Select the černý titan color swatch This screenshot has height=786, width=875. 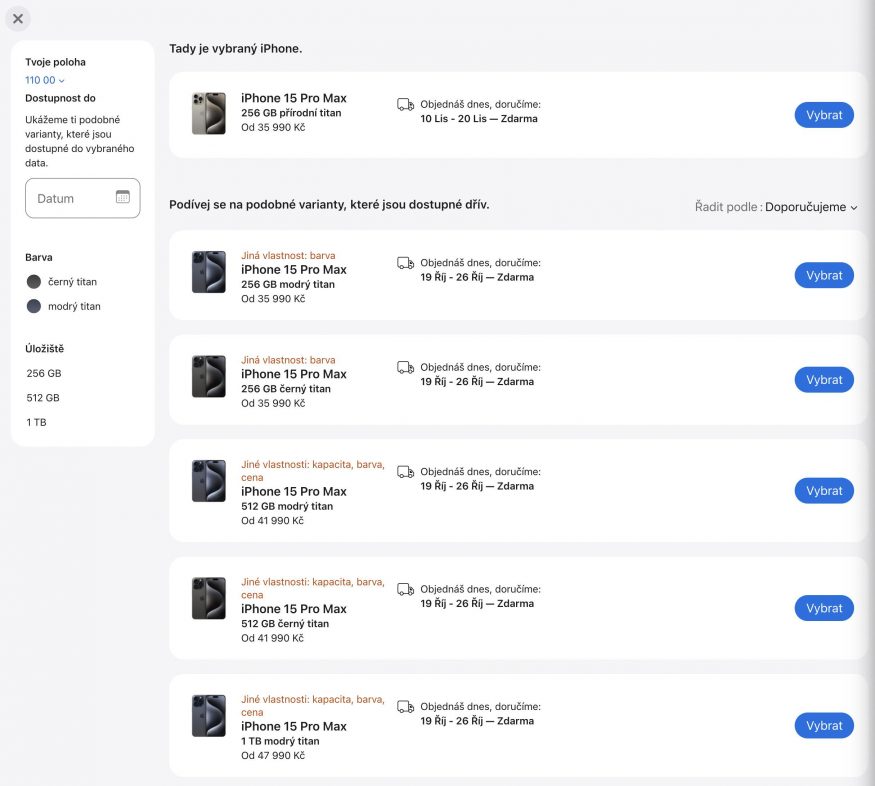(34, 282)
